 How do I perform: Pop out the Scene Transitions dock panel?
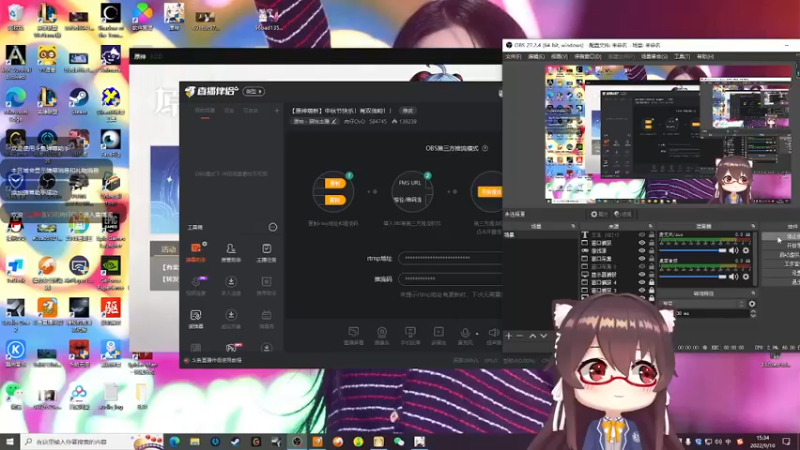(753, 293)
